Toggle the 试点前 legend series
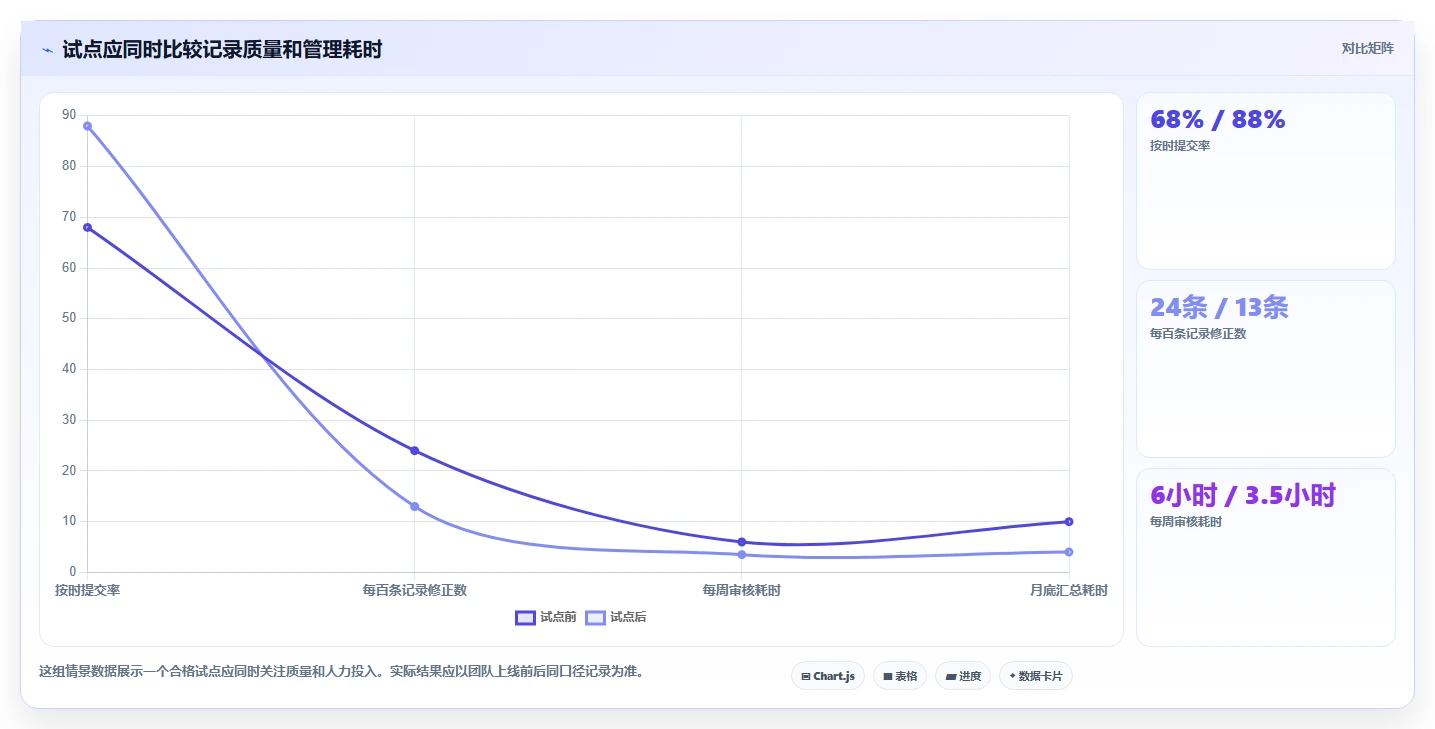The height and width of the screenshot is (729, 1435). (x=546, y=617)
